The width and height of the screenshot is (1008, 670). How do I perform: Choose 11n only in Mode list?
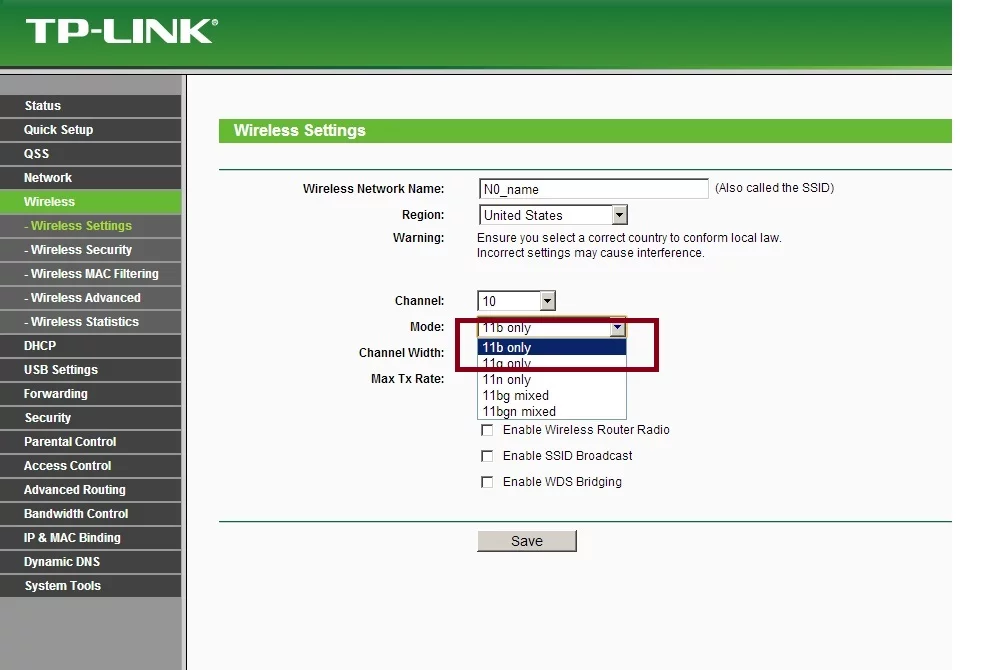coord(552,379)
